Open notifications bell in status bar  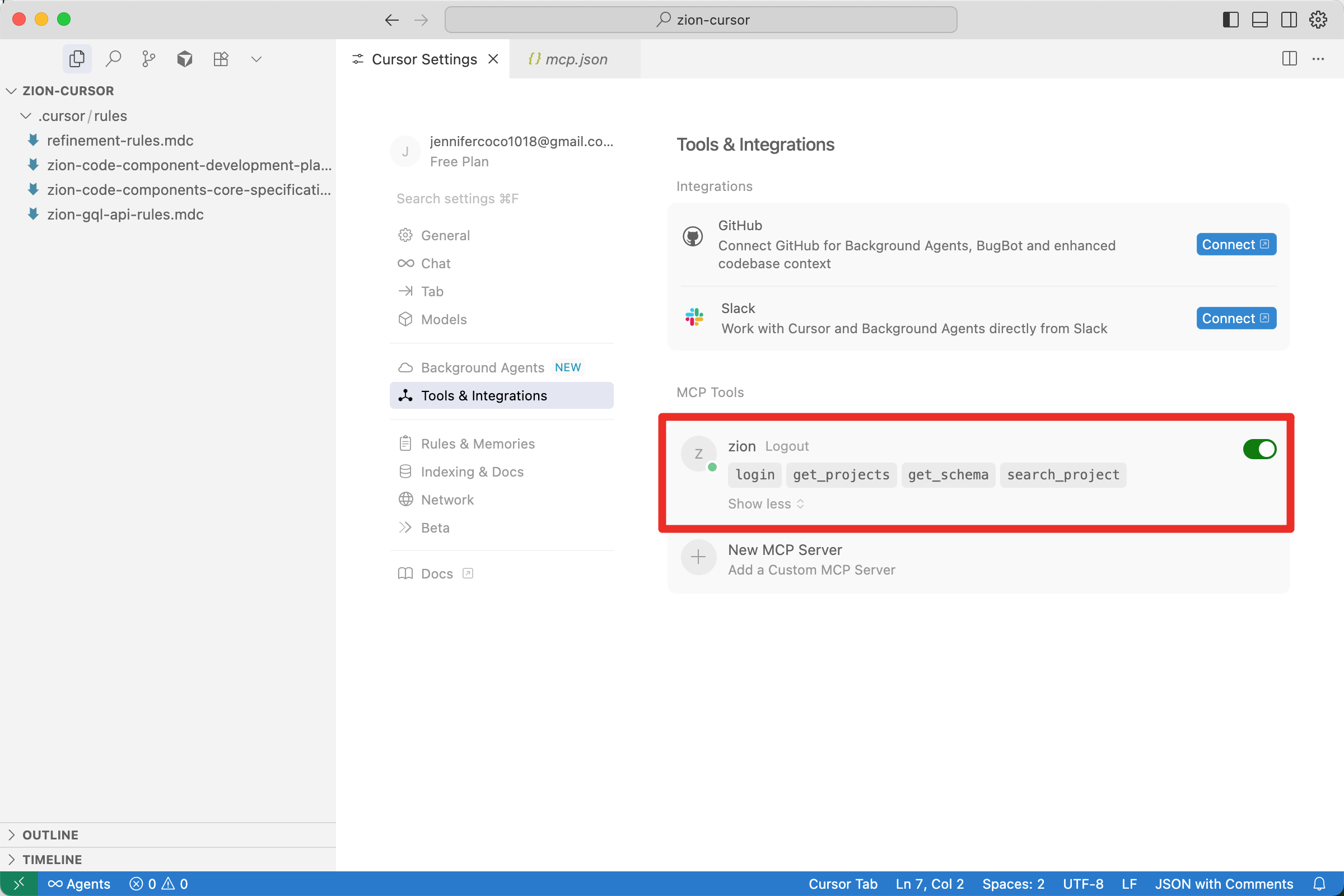[1319, 884]
